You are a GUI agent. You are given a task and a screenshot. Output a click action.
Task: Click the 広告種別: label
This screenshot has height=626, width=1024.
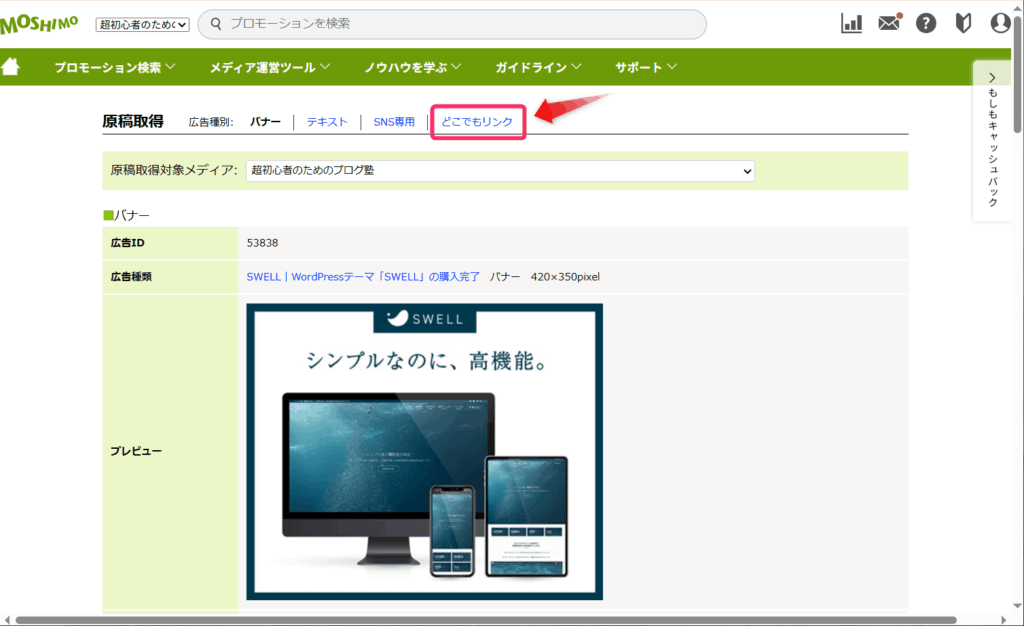pos(211,122)
